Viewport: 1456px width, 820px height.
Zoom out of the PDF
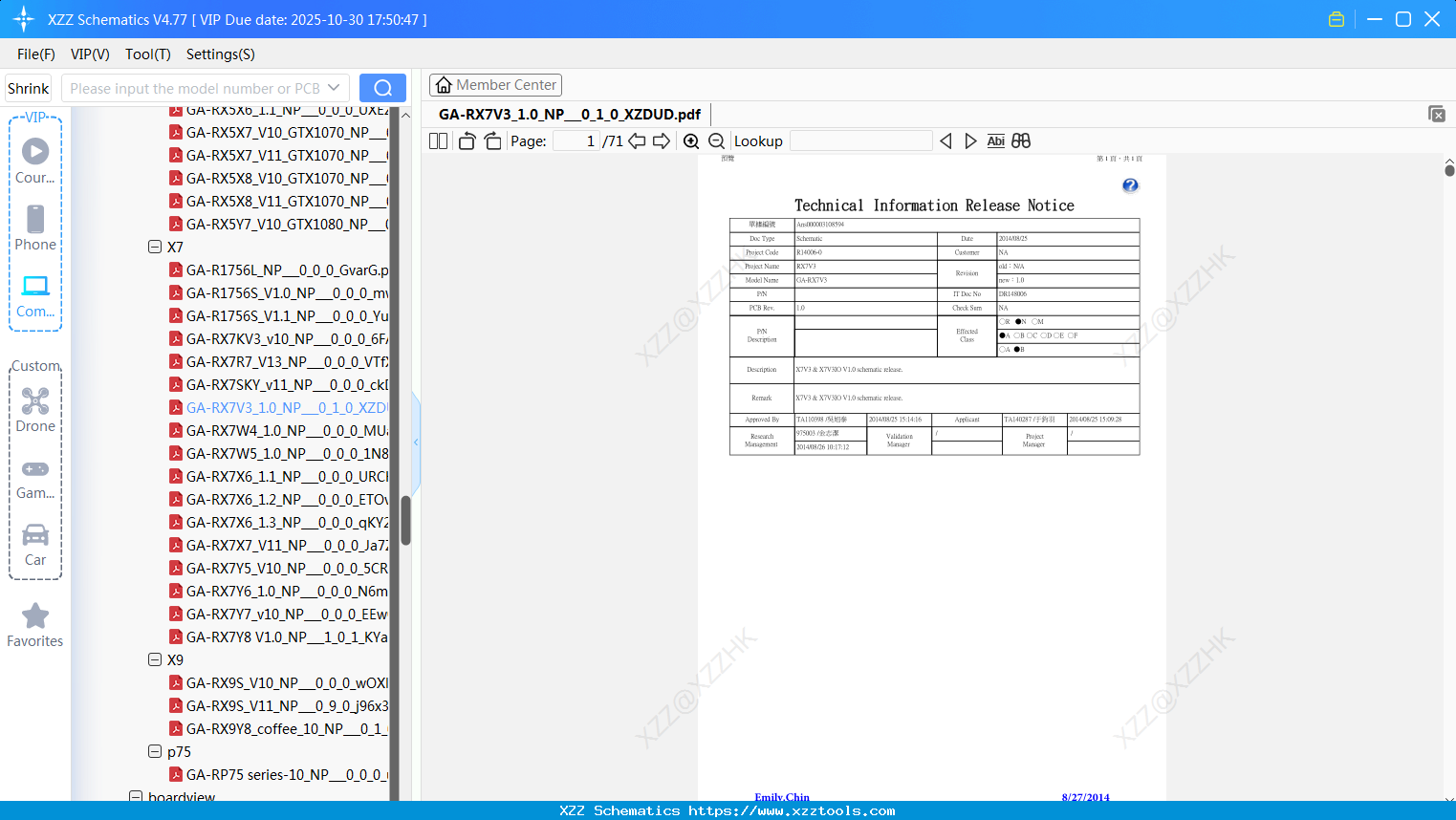(716, 140)
